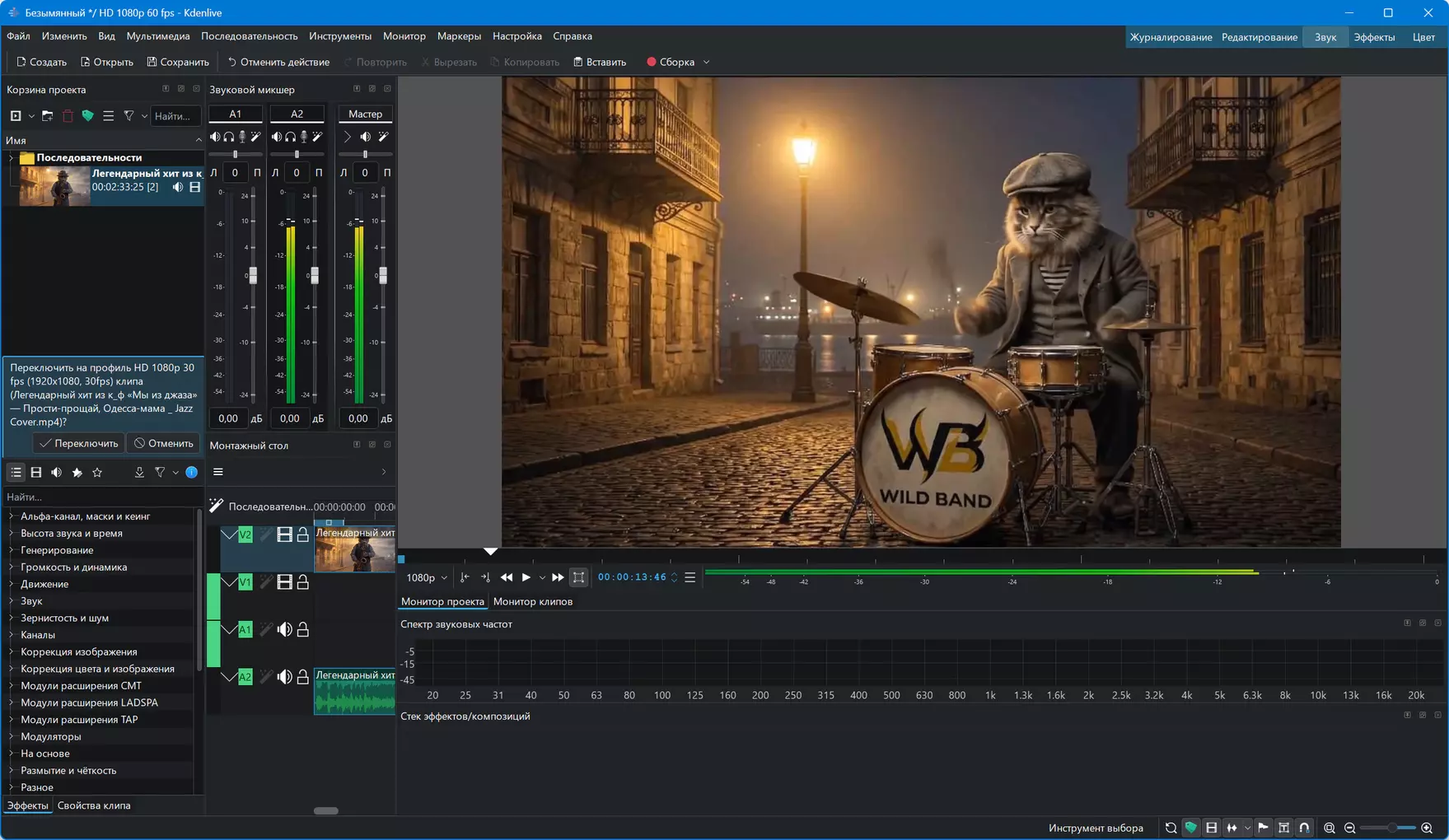Screen dimensions: 1449x840
Task: Create a new folder in the project bin
Action: [48, 116]
